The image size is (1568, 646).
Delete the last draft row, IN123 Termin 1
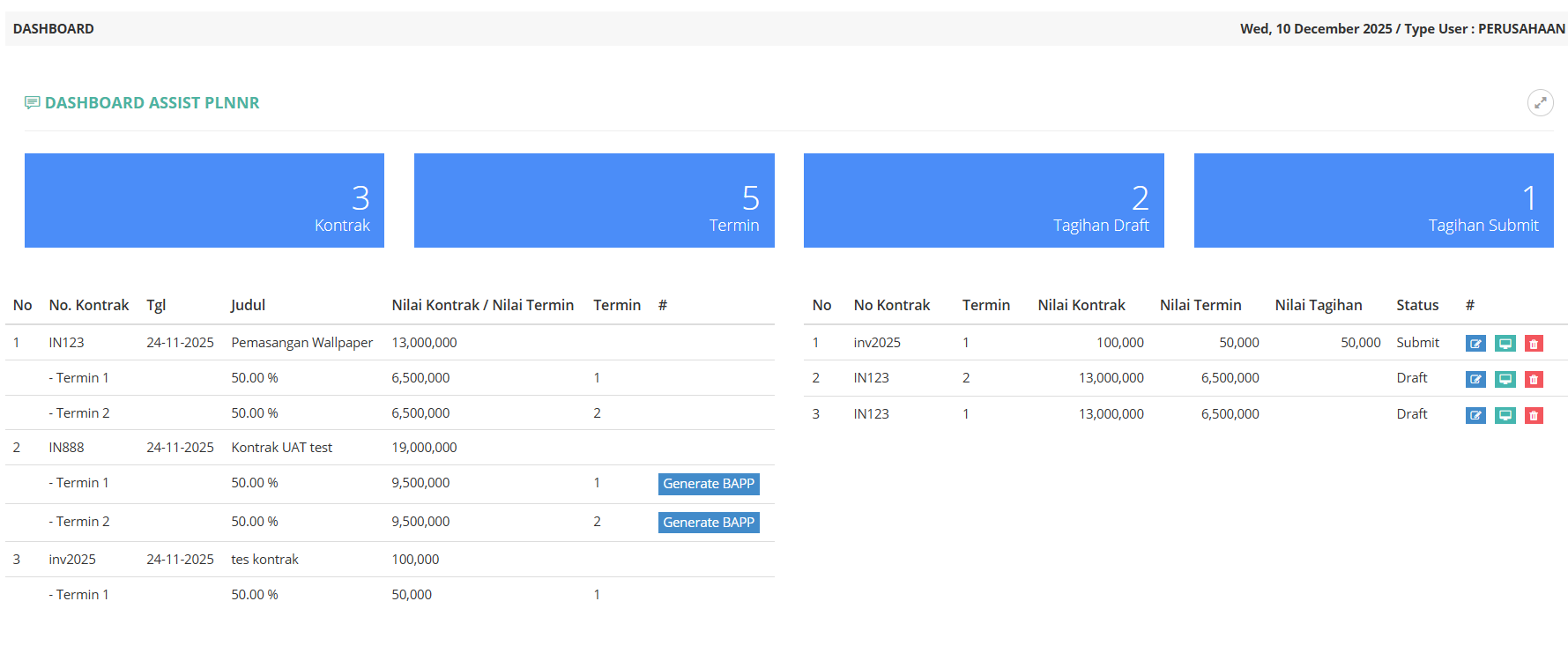tap(1534, 415)
